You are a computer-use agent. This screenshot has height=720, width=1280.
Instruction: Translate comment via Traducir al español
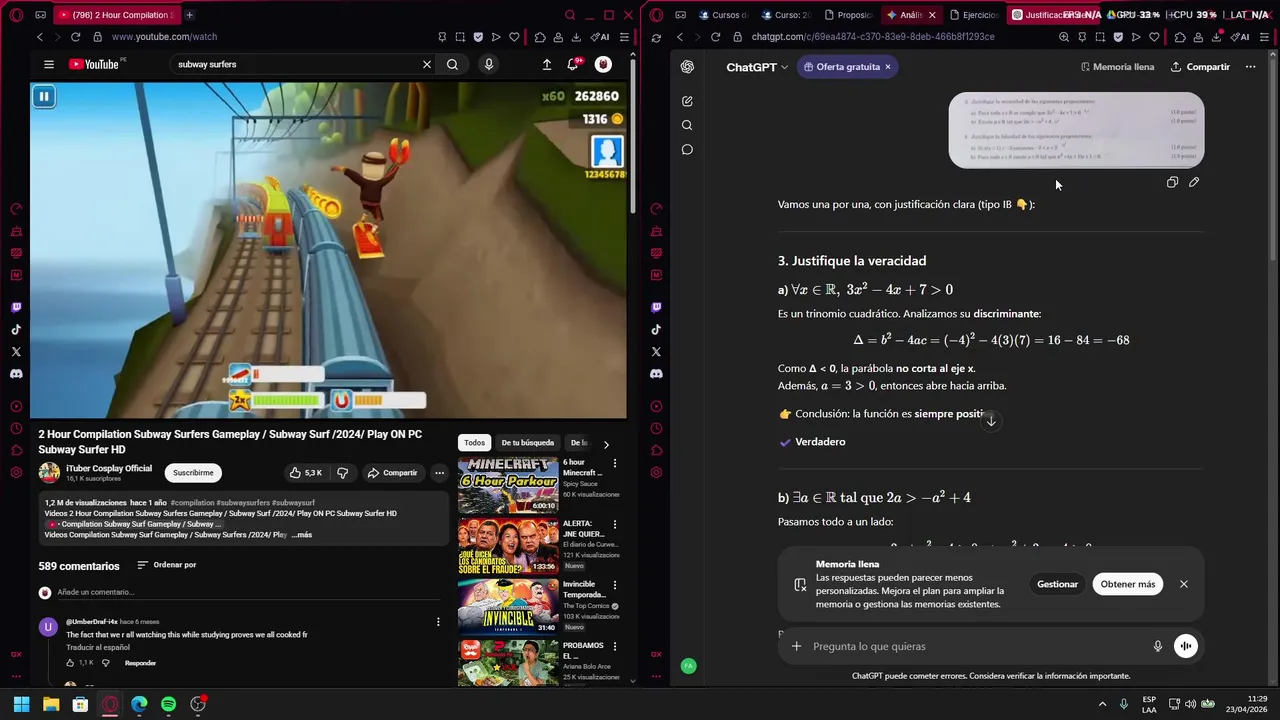click(x=97, y=647)
